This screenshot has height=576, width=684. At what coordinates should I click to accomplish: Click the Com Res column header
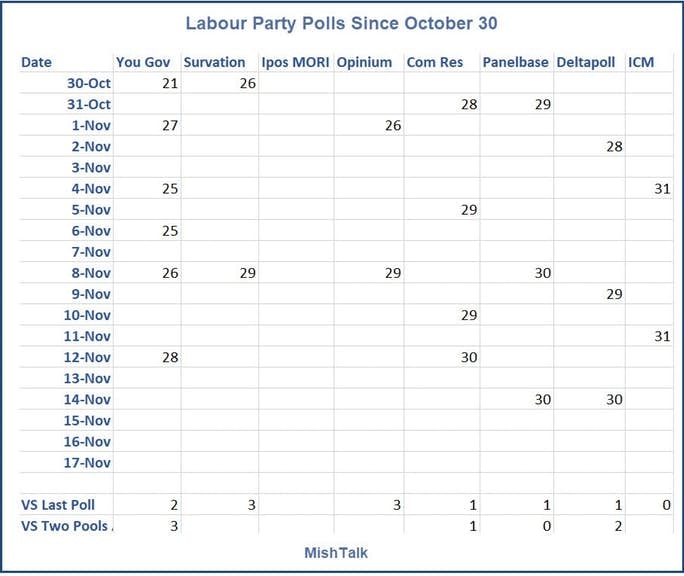pyautogui.click(x=433, y=62)
